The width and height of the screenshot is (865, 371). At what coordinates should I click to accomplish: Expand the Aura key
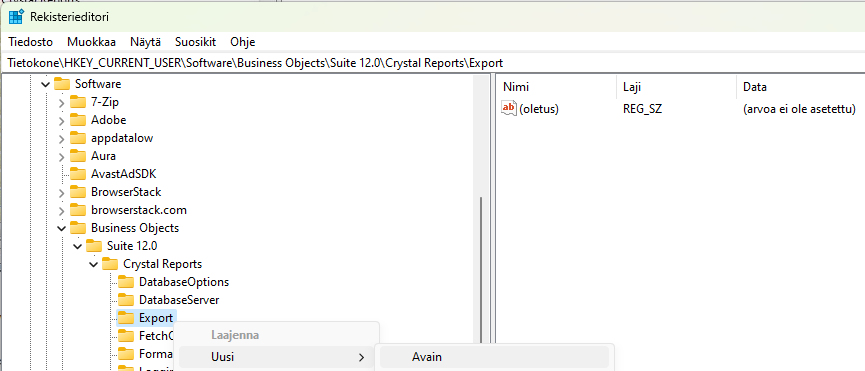pos(61,157)
